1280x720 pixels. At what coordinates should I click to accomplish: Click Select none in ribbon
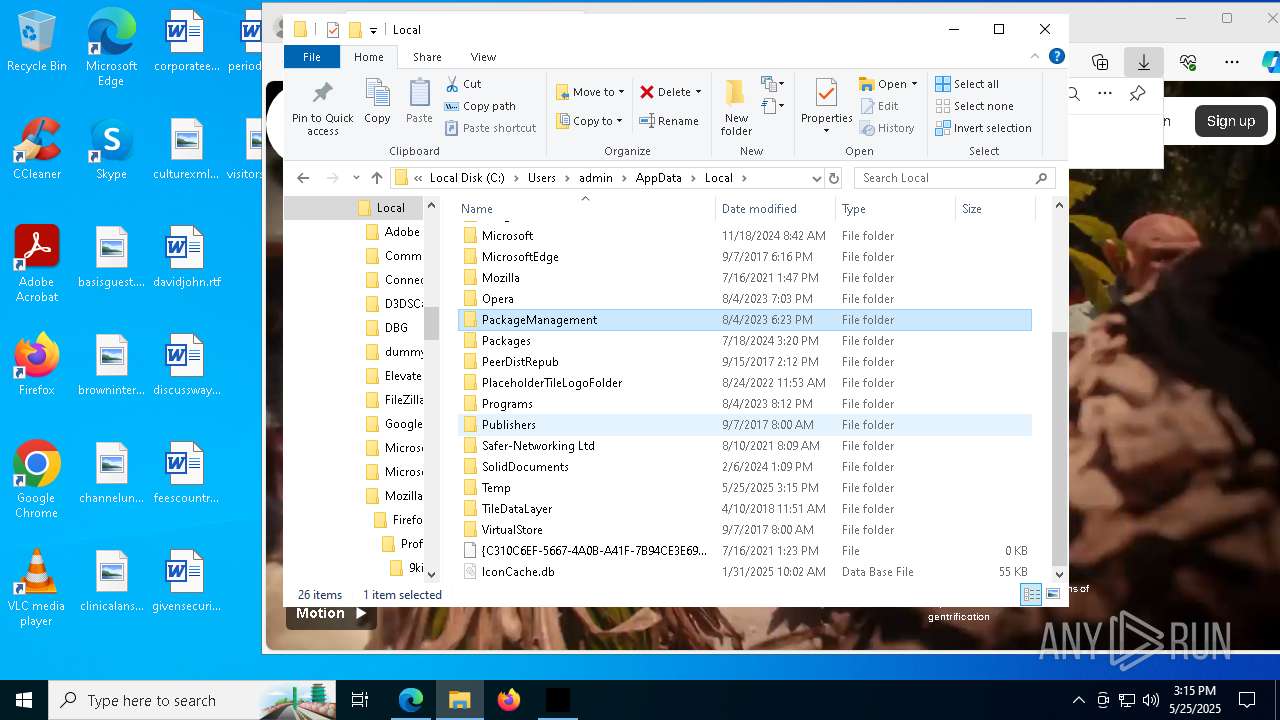tap(974, 106)
